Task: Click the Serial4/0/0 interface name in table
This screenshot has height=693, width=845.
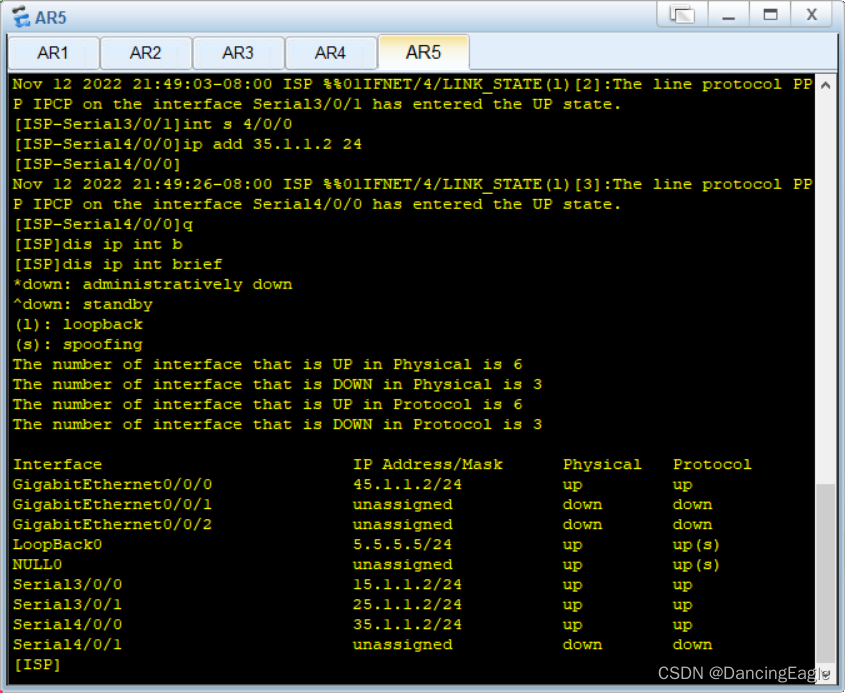Action: tap(67, 624)
